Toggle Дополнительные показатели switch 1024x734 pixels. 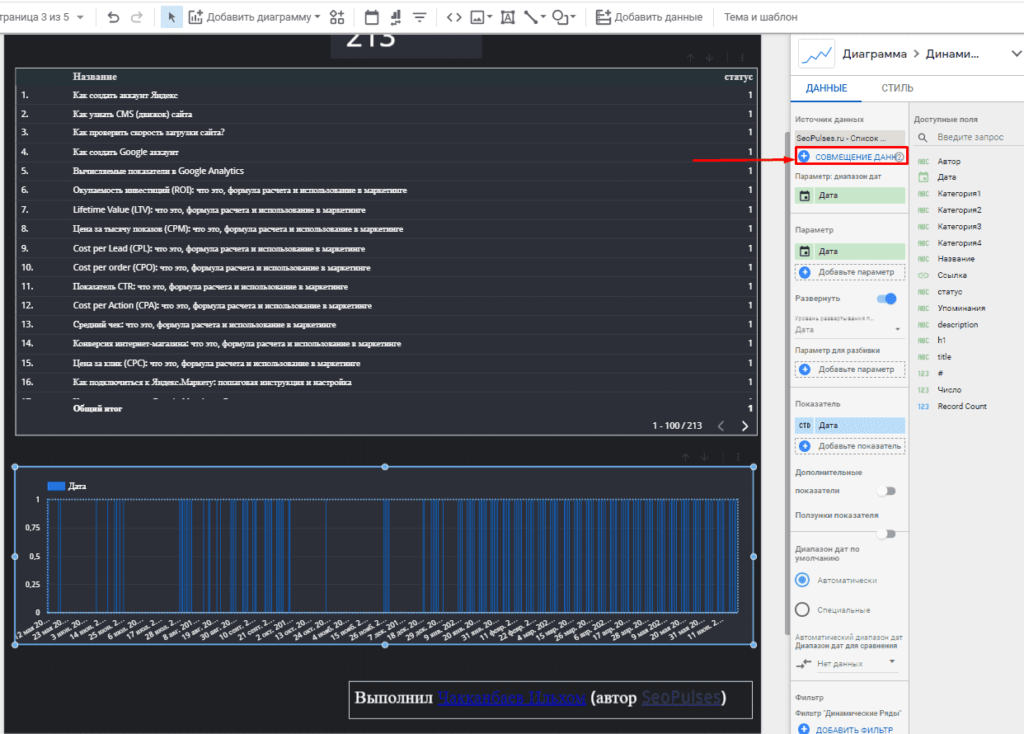pyautogui.click(x=887, y=491)
